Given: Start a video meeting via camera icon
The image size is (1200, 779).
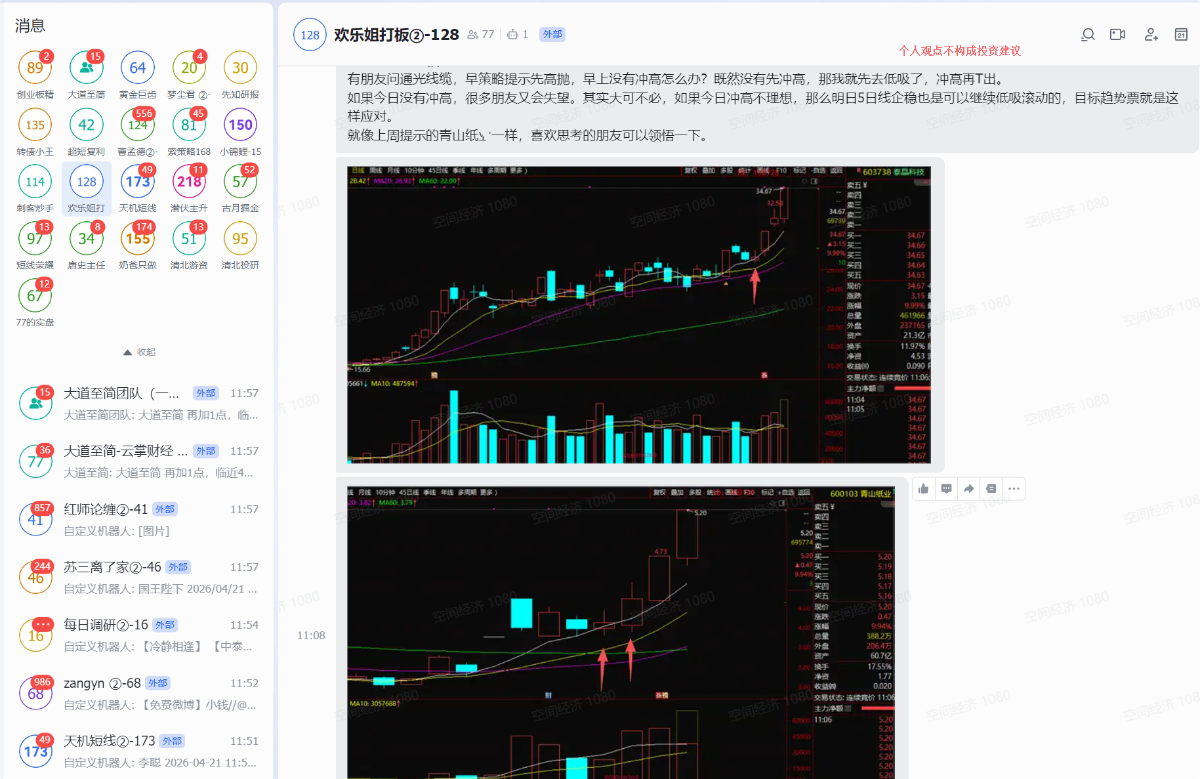Looking at the screenshot, I should tap(1118, 35).
